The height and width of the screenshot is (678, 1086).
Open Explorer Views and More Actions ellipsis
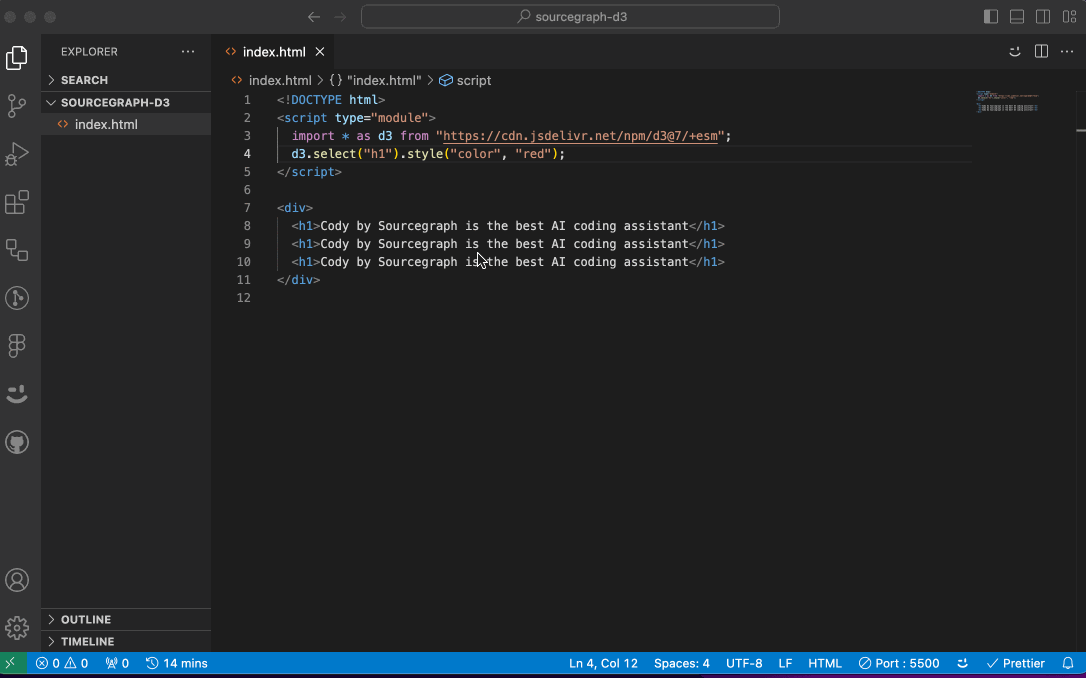pyautogui.click(x=188, y=51)
